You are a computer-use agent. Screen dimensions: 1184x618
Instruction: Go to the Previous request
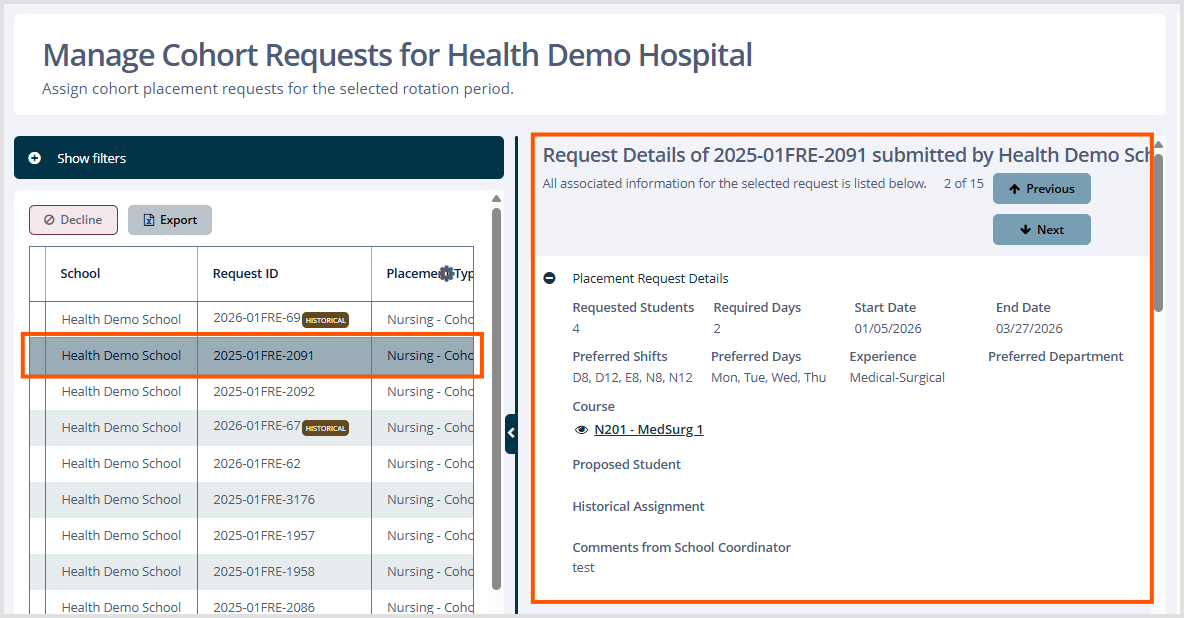point(1041,189)
